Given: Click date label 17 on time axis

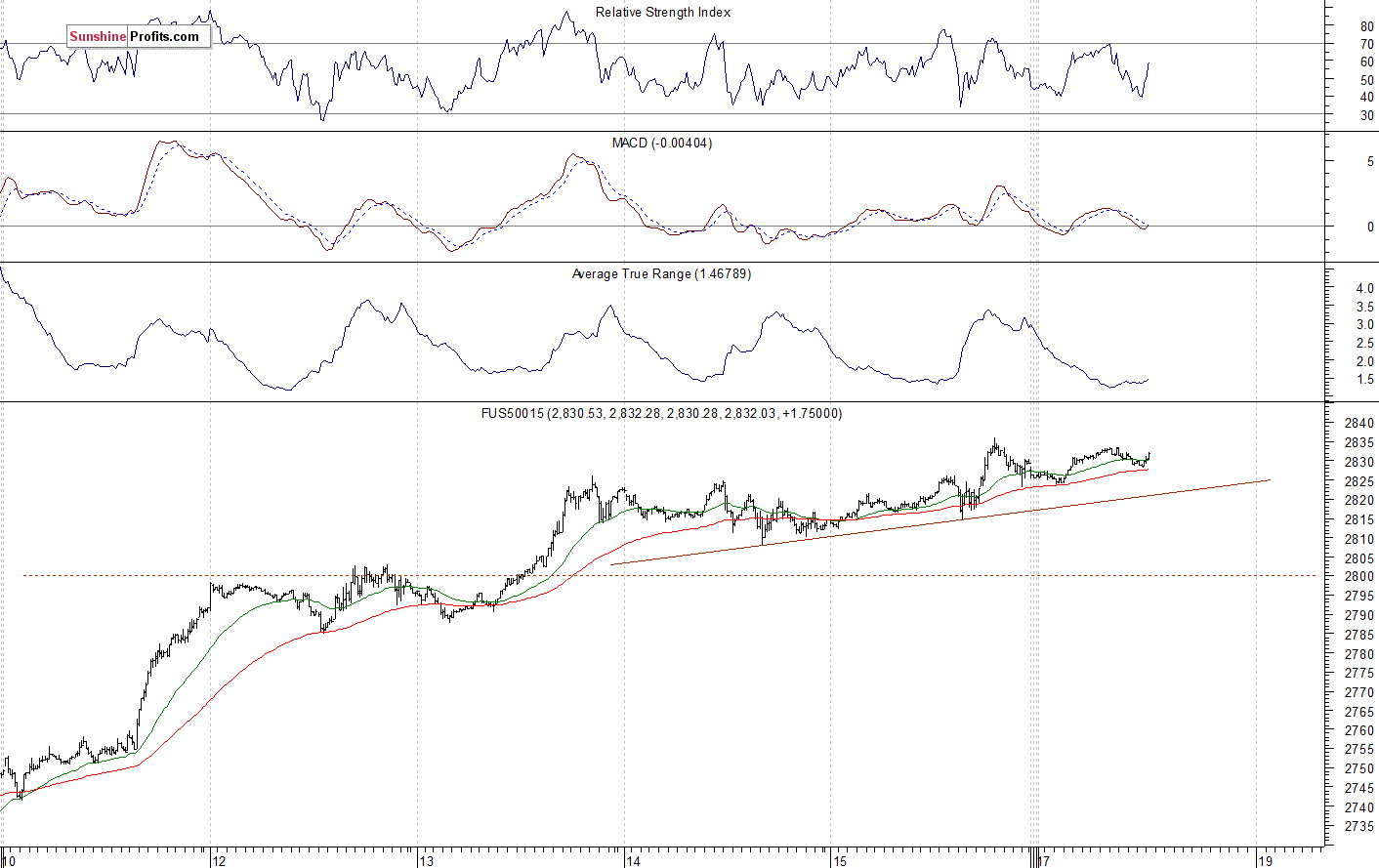Looking at the screenshot, I should [1044, 861].
